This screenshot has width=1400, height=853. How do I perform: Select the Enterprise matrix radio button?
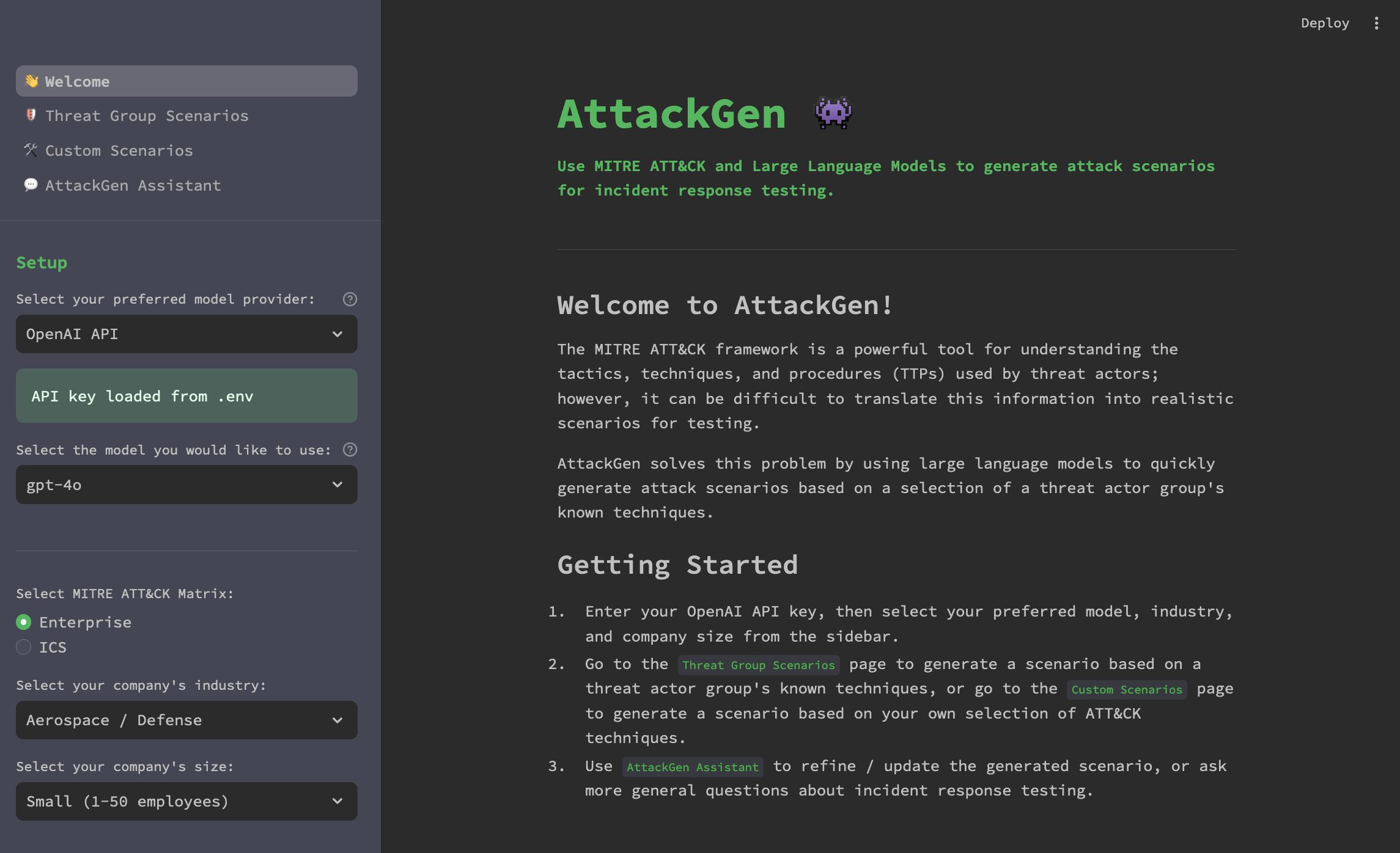pos(23,622)
